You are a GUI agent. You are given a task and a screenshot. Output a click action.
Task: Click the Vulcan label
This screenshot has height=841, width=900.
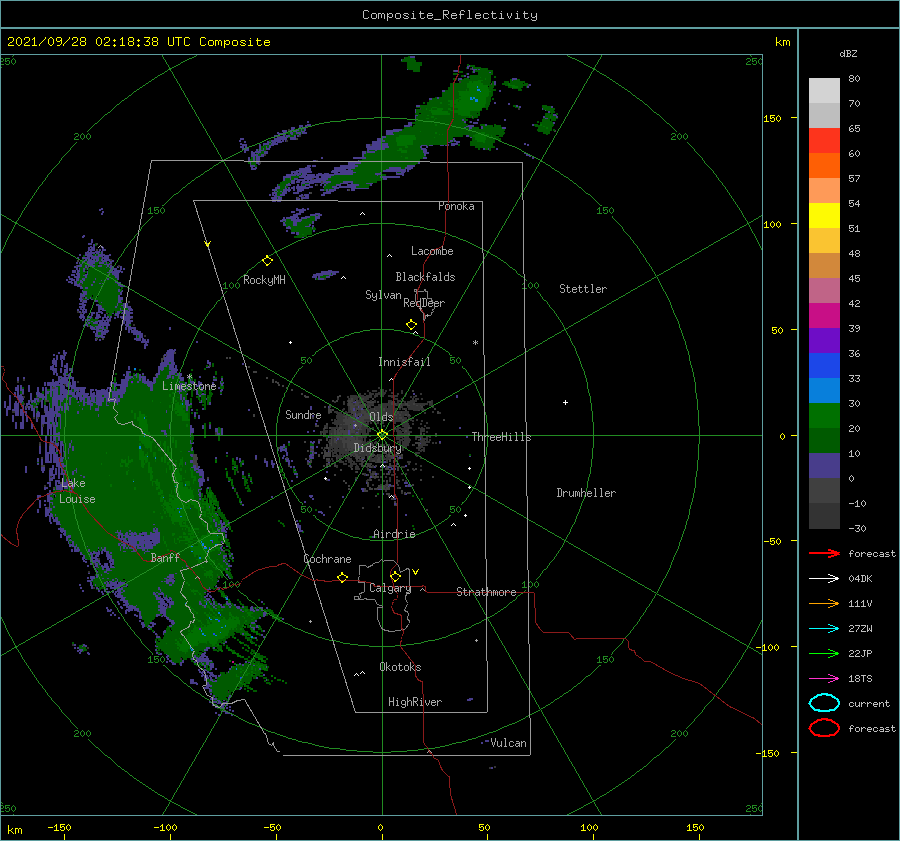pyautogui.click(x=509, y=743)
